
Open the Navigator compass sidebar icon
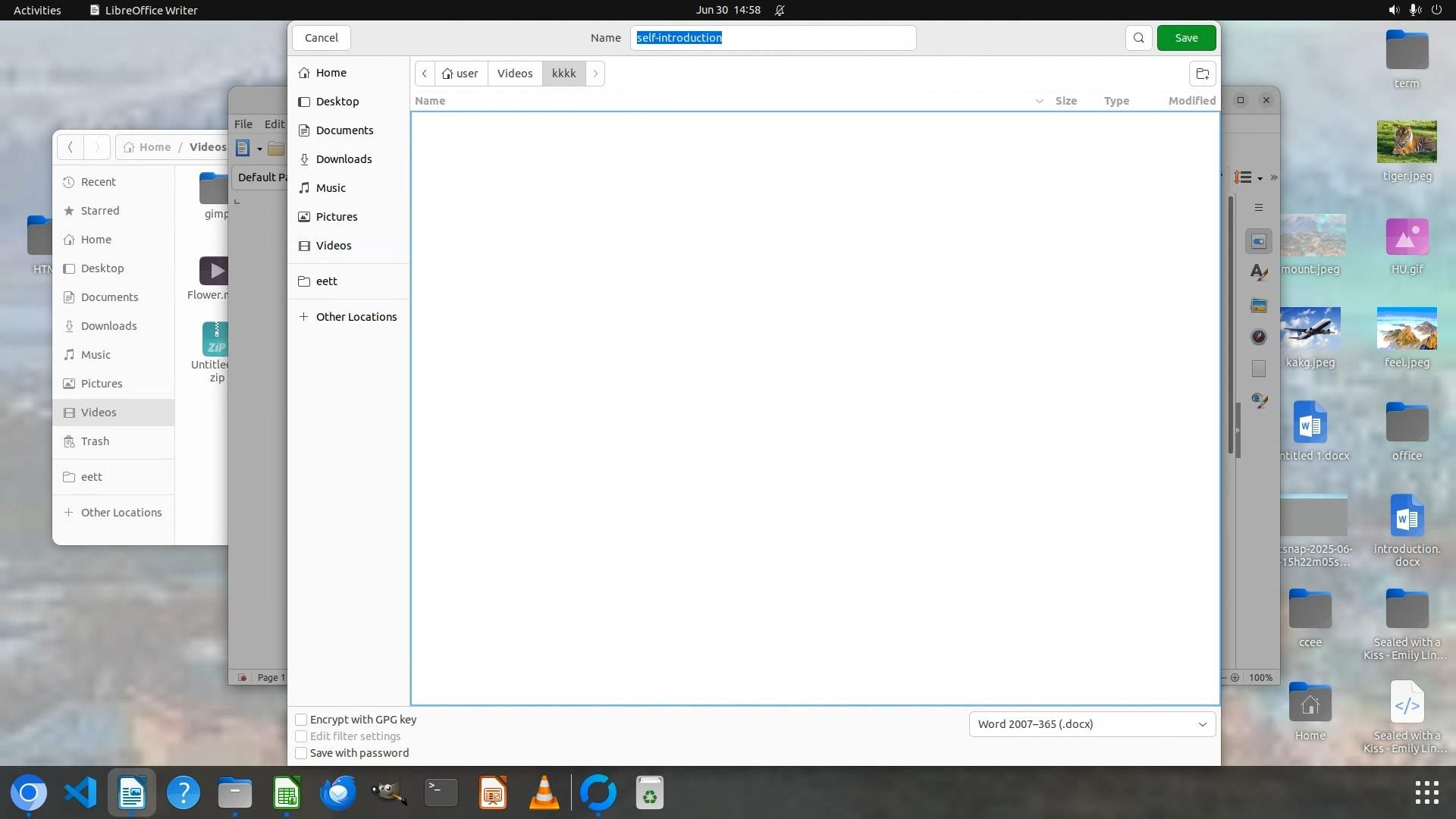click(1259, 337)
